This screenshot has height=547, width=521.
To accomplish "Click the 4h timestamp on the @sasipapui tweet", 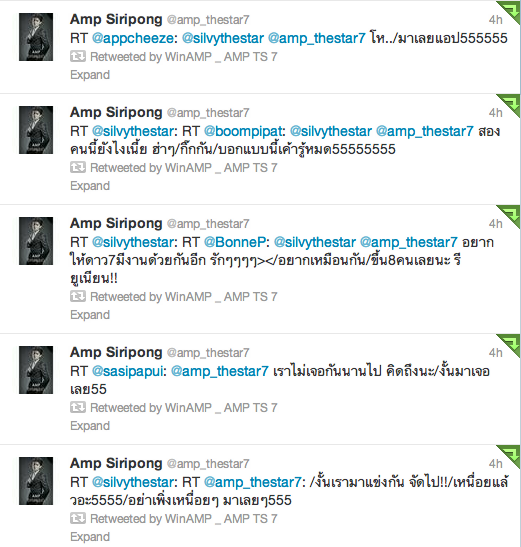I will (496, 353).
